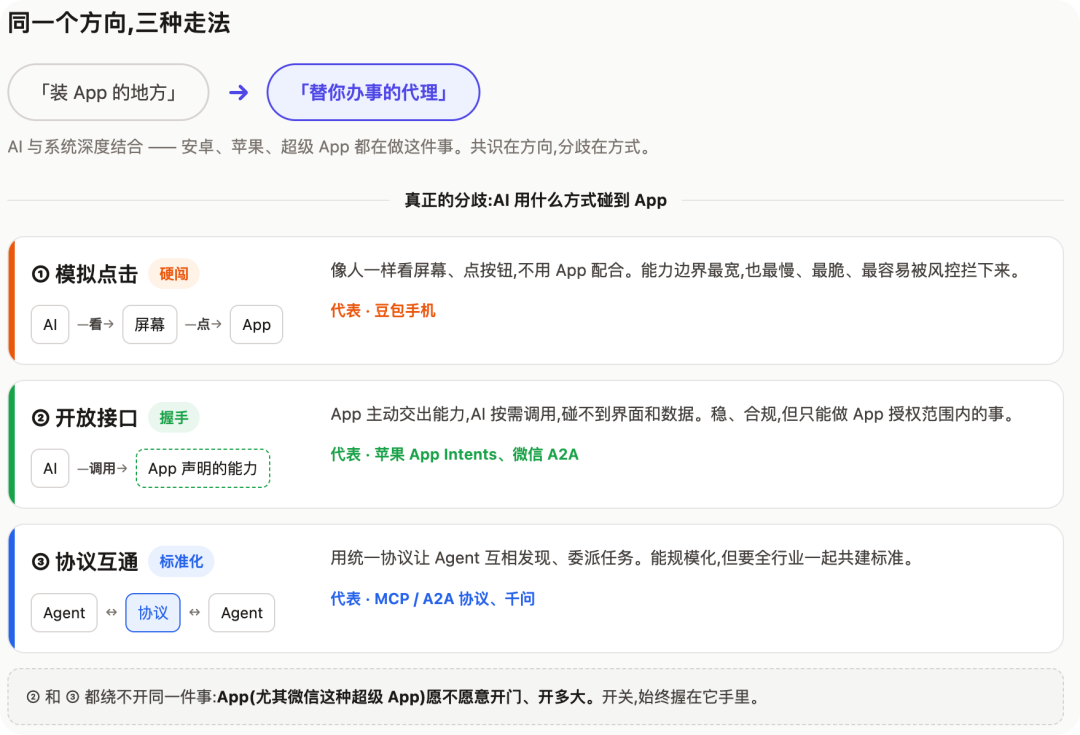Click the Agent box left of 协议
Viewport: 1080px width, 735px height.
coord(64,612)
